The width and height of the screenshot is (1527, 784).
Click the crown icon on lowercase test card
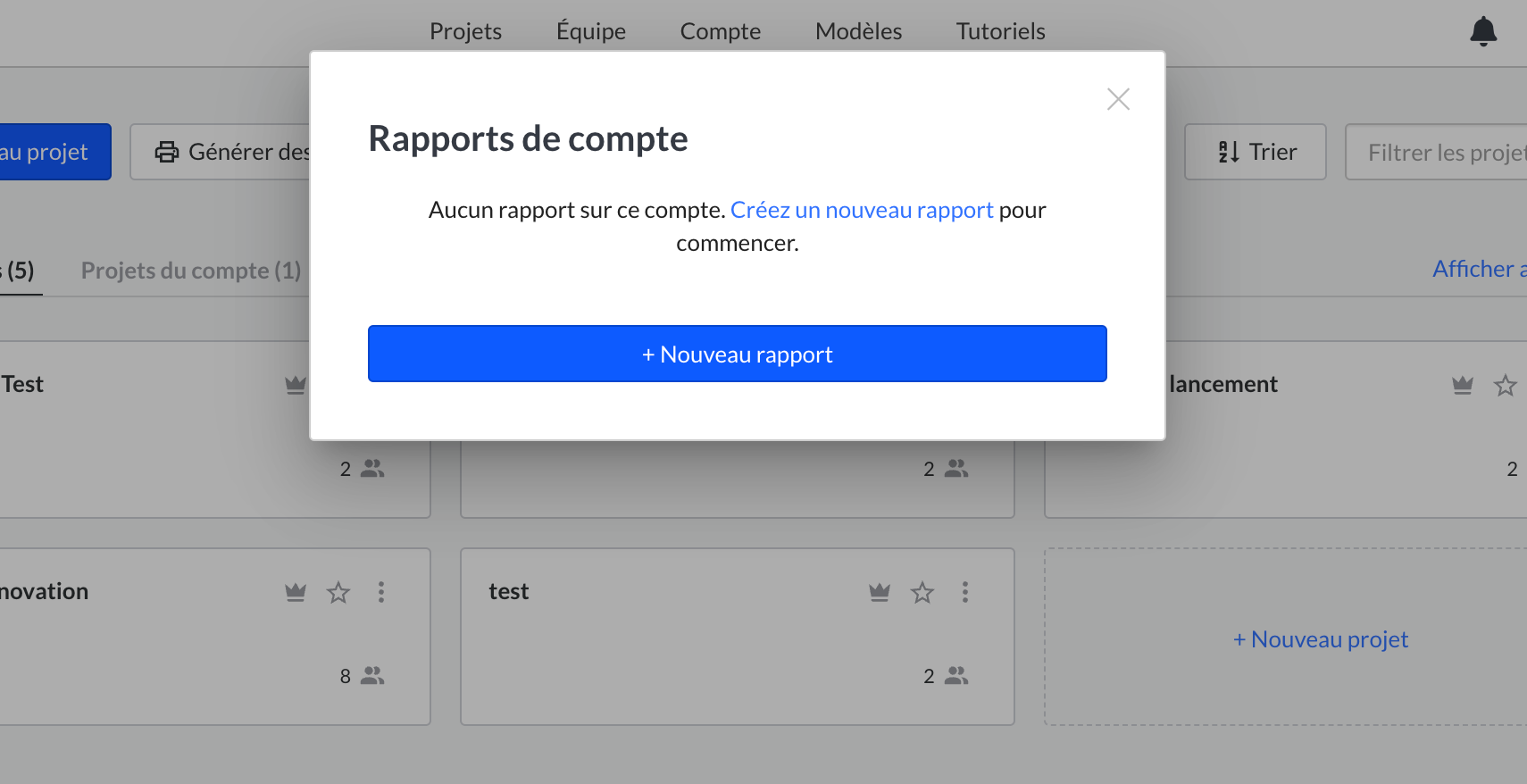pyautogui.click(x=880, y=592)
